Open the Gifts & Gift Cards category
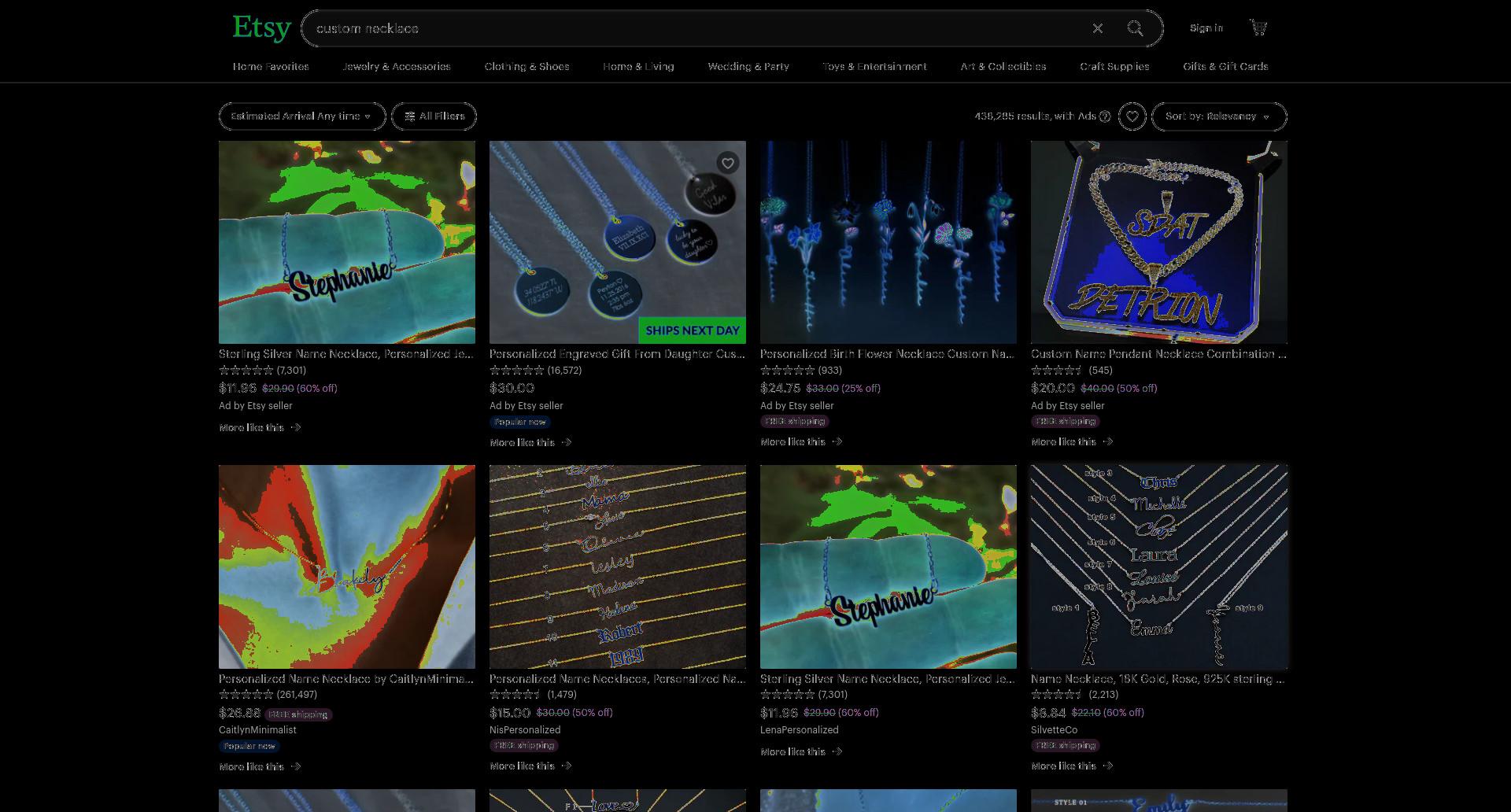Image resolution: width=1511 pixels, height=812 pixels. [x=1225, y=67]
